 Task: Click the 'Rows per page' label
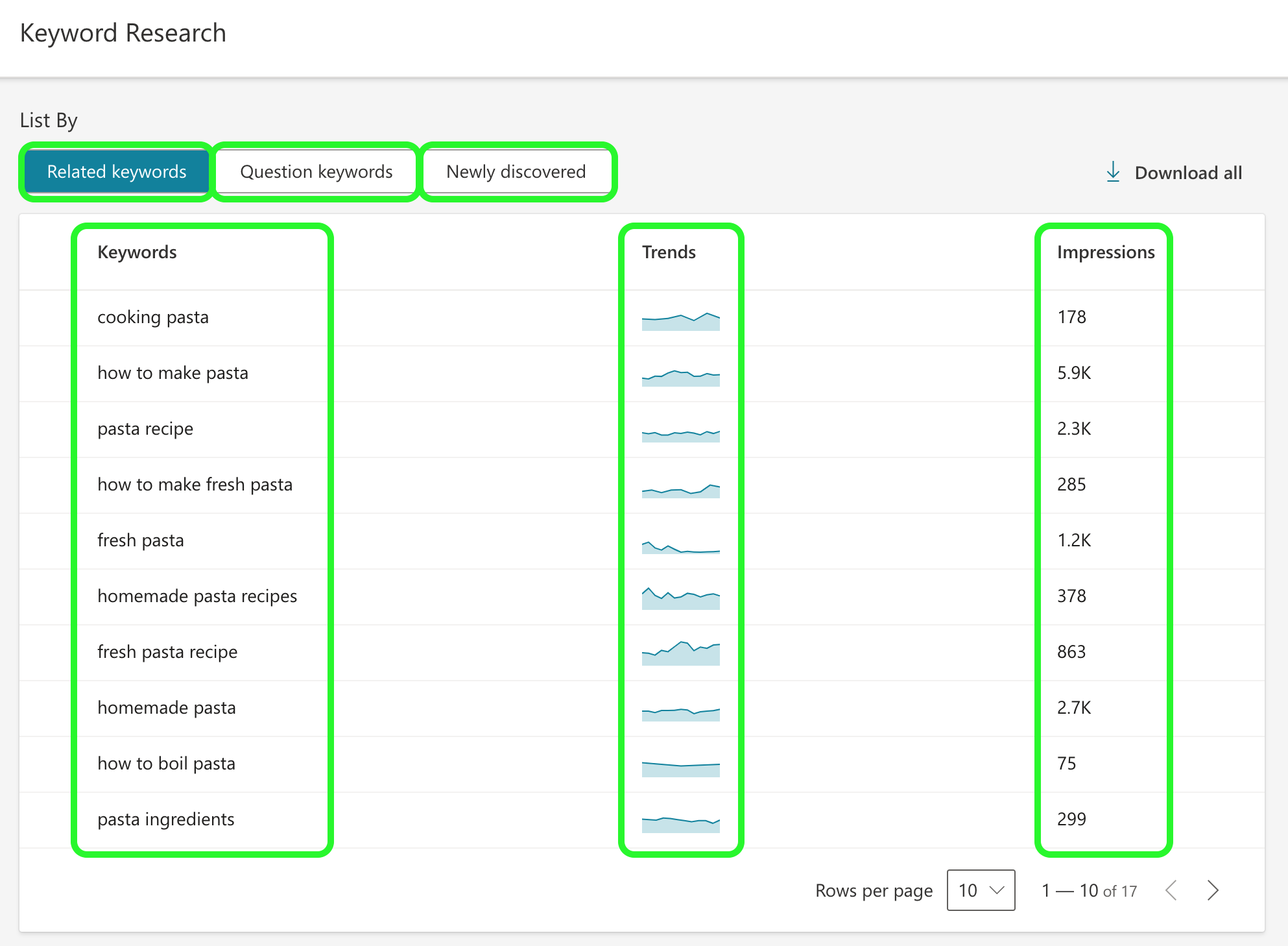pyautogui.click(x=874, y=891)
